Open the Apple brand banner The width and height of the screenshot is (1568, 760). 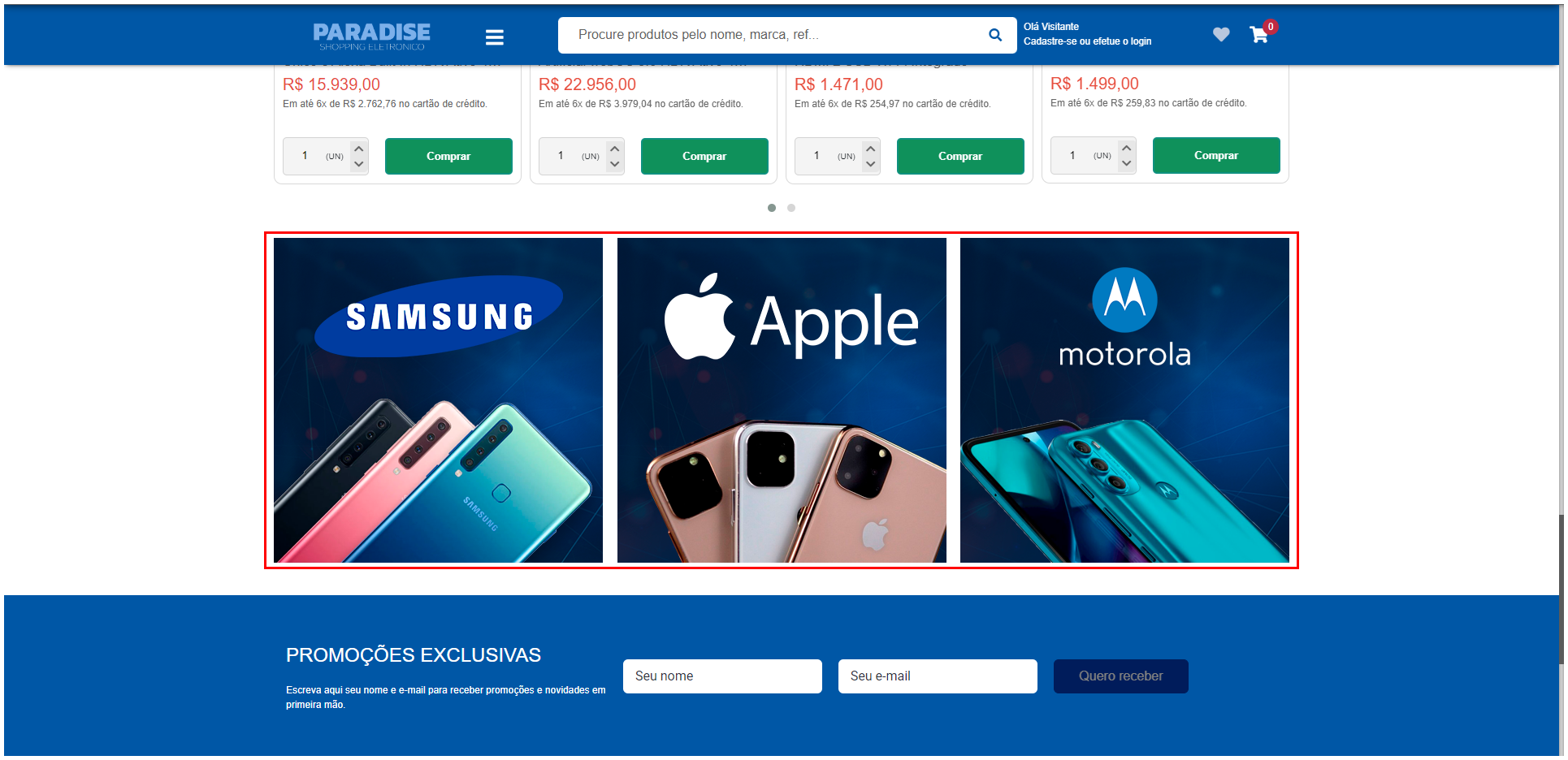[x=782, y=400]
